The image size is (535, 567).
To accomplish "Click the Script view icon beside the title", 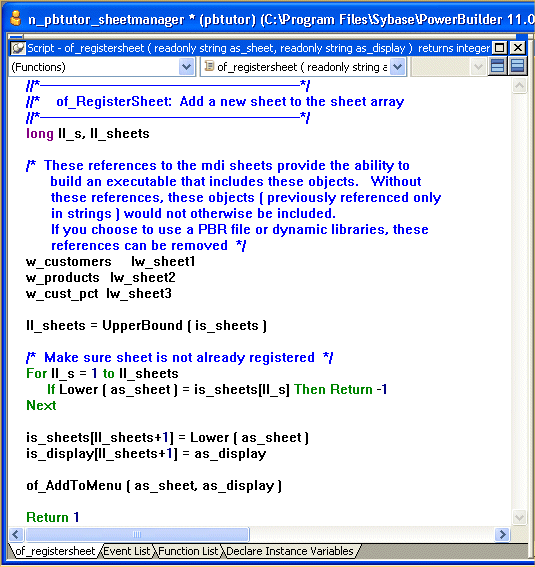I will tap(18, 48).
